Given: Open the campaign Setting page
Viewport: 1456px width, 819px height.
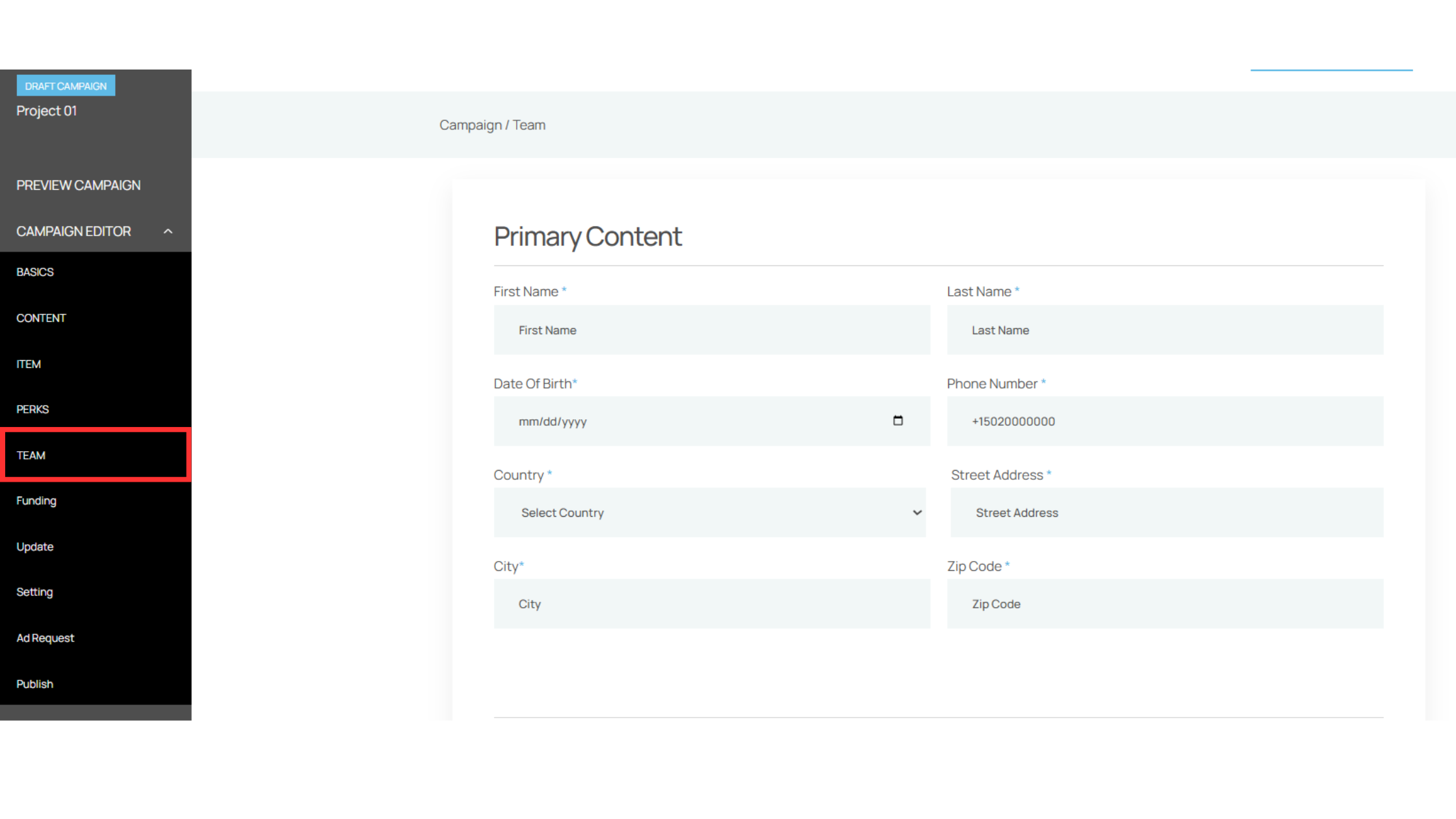Looking at the screenshot, I should (34, 592).
